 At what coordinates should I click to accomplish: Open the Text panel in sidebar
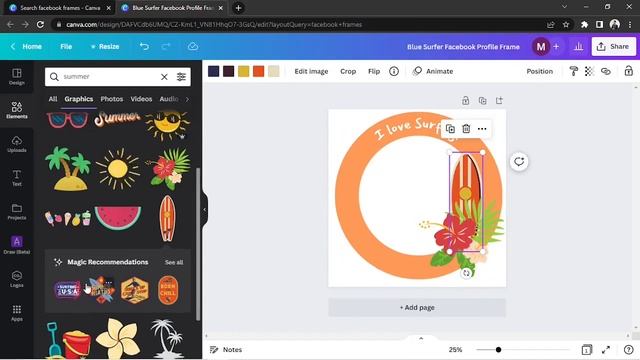[17, 178]
